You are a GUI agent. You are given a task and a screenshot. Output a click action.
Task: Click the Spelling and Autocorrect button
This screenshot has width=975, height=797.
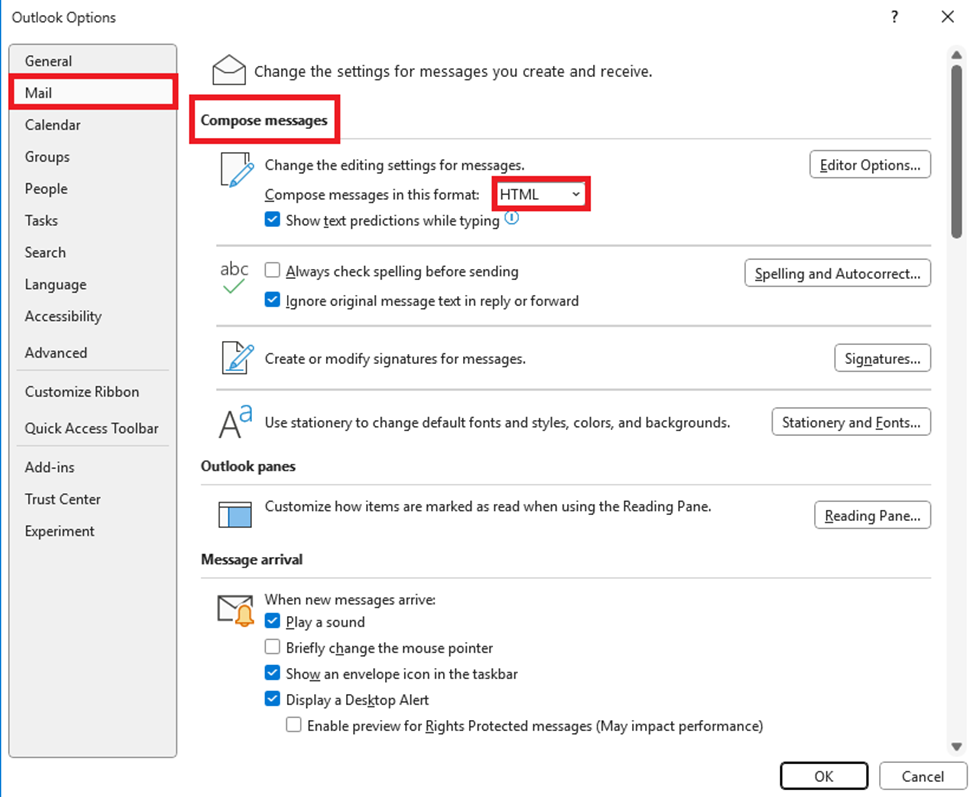[837, 273]
